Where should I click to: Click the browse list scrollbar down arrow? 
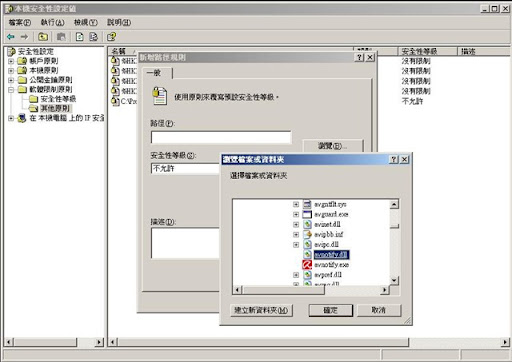394,280
